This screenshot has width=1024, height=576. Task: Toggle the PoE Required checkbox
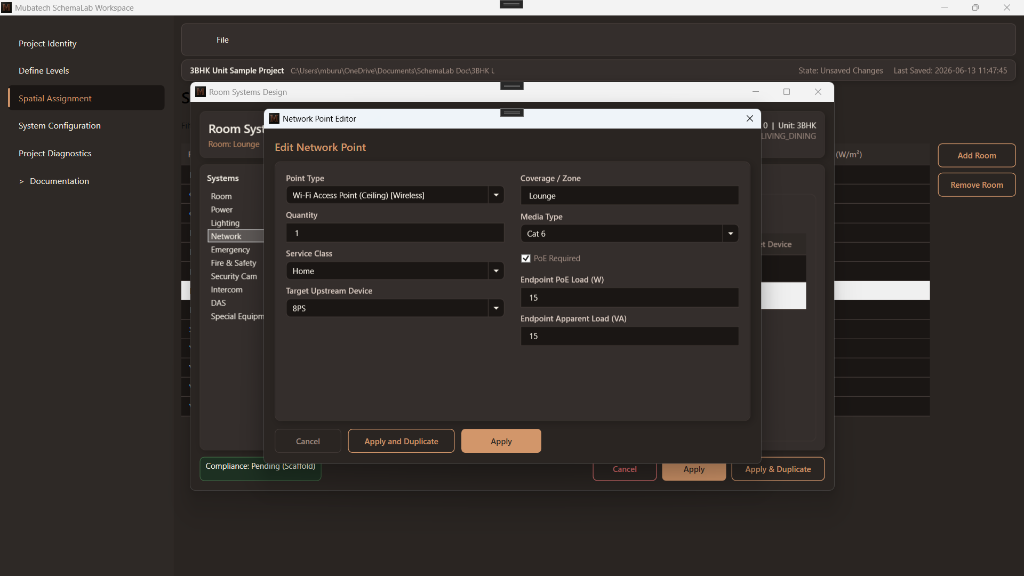[x=526, y=258]
